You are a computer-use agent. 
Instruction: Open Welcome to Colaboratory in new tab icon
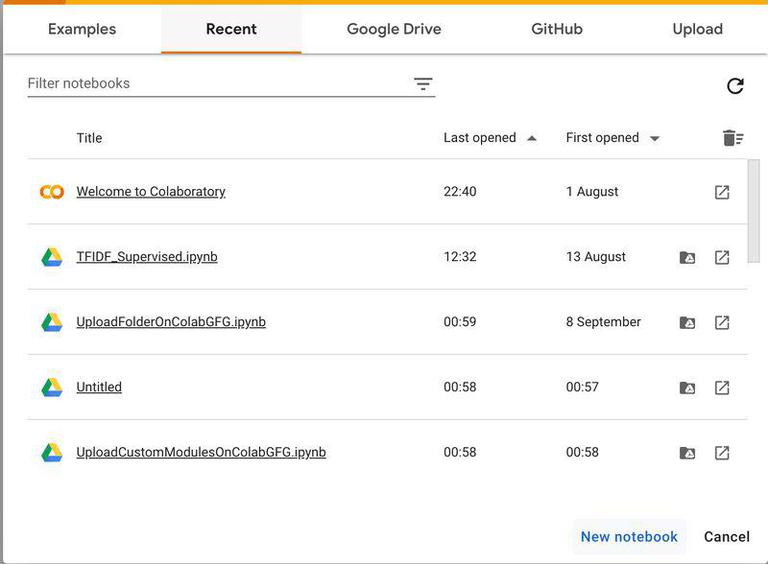(722, 192)
